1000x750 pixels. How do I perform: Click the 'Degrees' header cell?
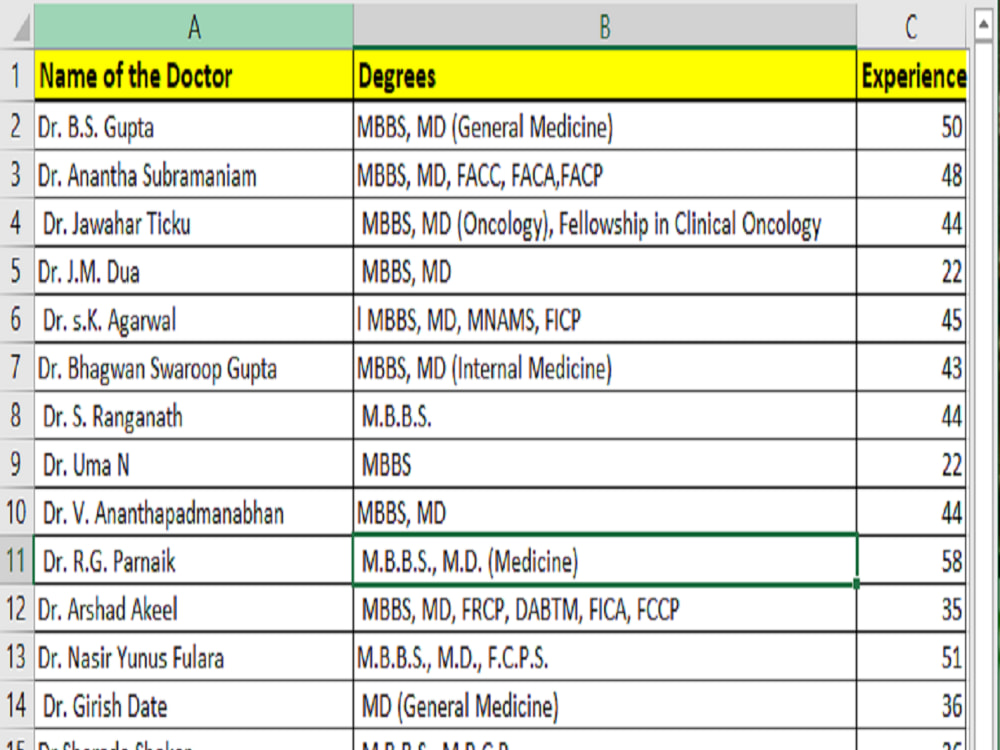605,75
